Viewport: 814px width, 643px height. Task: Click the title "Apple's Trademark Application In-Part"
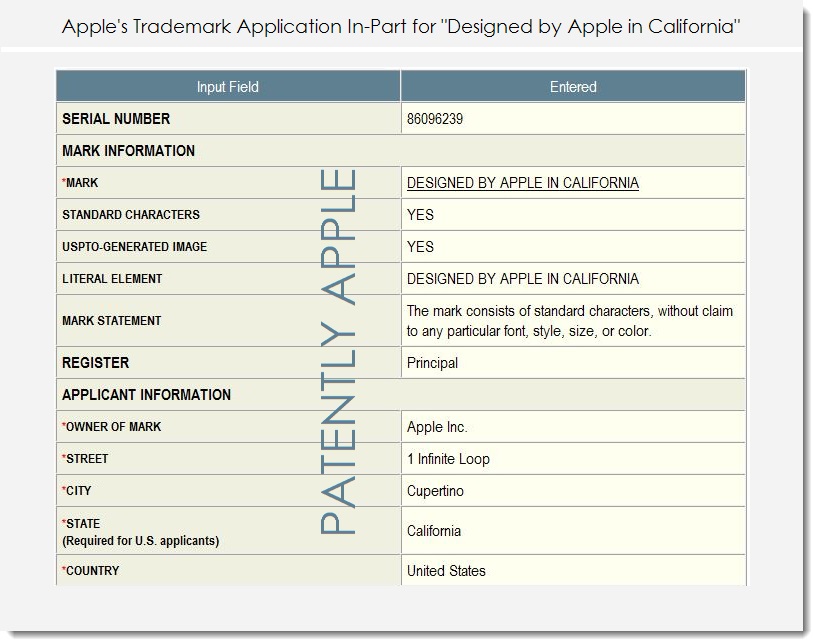coord(234,26)
